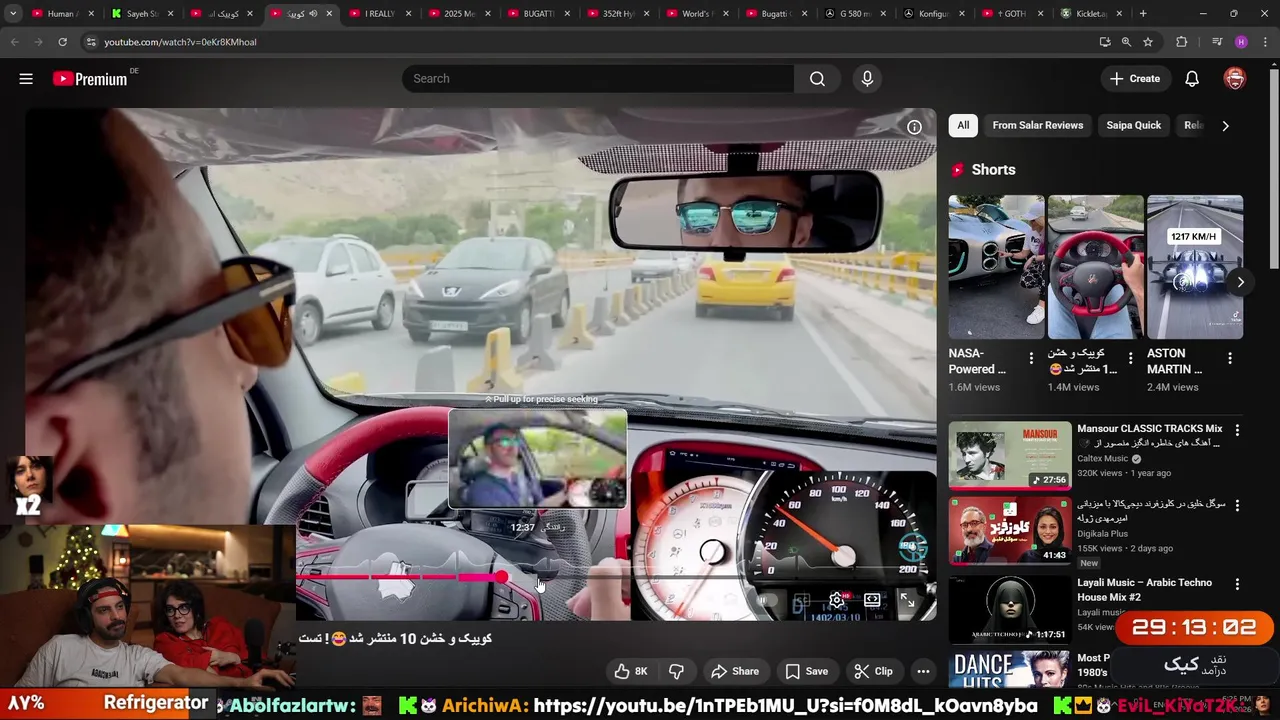This screenshot has width=1280, height=720.
Task: Advance Shorts shelf with next arrow
Action: pos(1240,282)
